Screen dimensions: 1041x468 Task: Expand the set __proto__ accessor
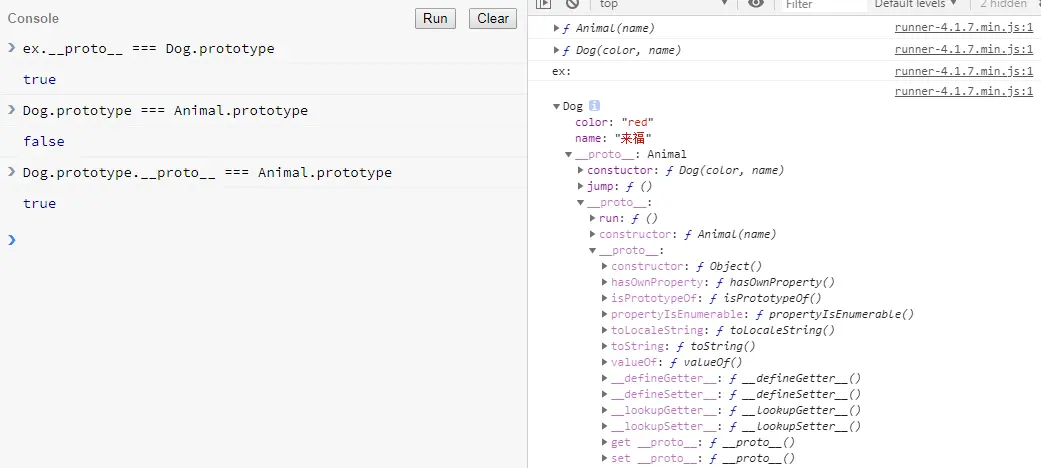(605, 458)
